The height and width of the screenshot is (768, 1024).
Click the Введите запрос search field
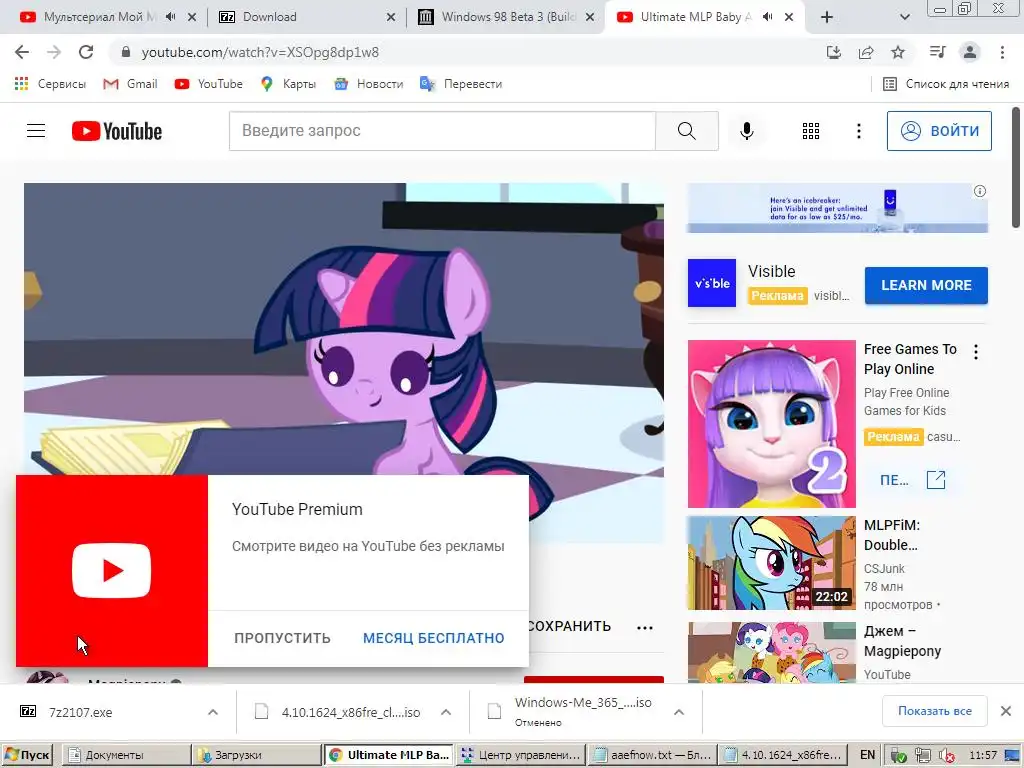tap(442, 131)
